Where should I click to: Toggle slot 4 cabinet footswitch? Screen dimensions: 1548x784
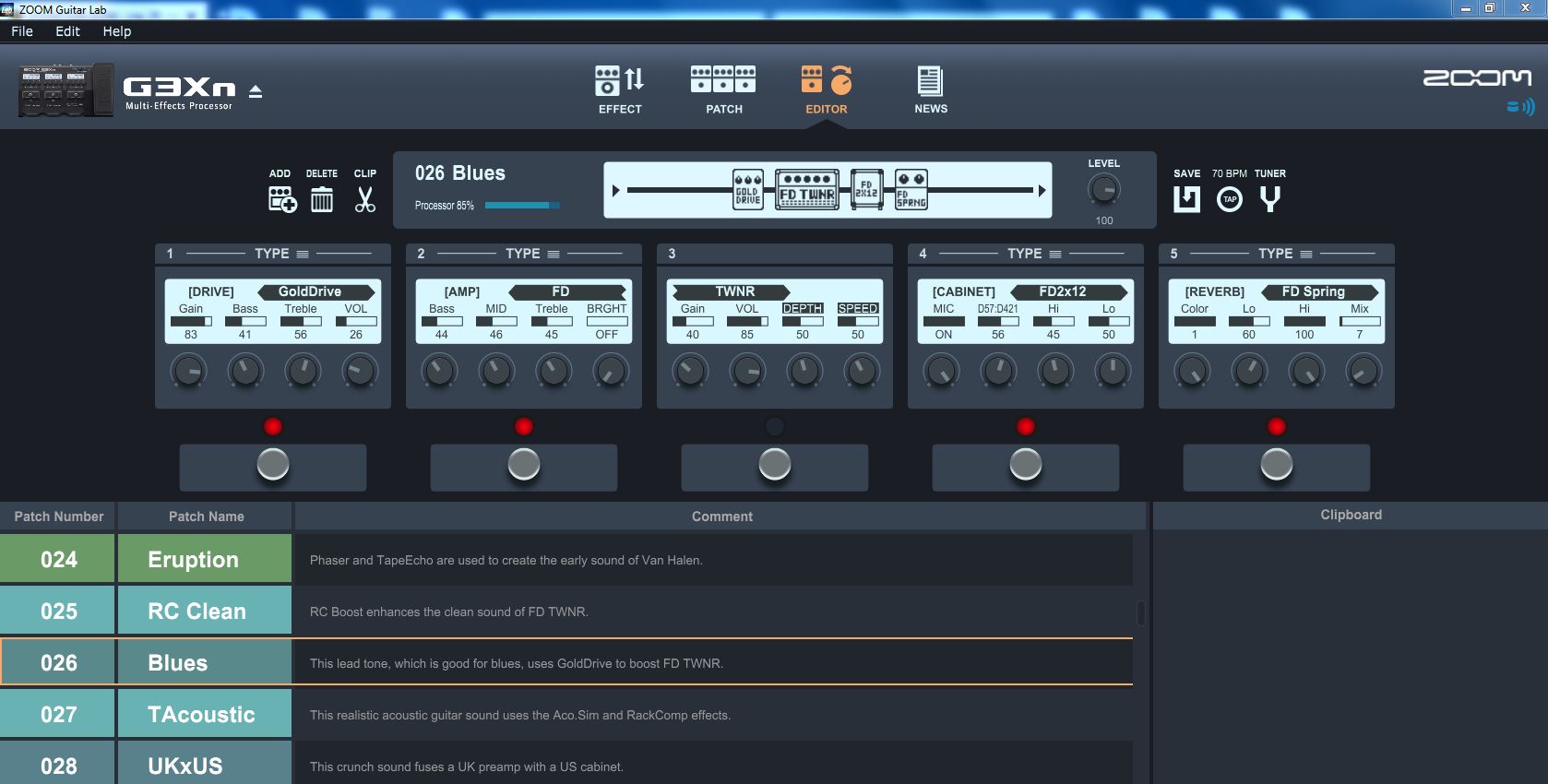(1026, 465)
